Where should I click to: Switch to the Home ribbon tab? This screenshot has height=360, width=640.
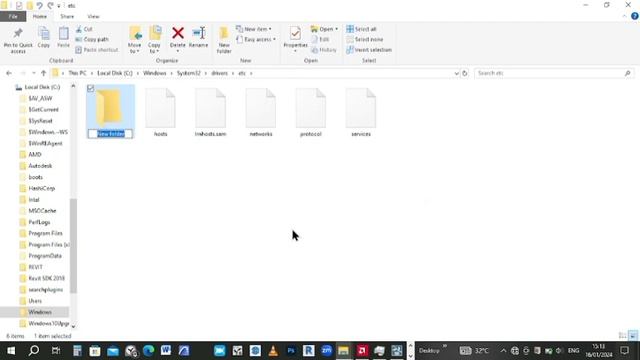(40, 16)
